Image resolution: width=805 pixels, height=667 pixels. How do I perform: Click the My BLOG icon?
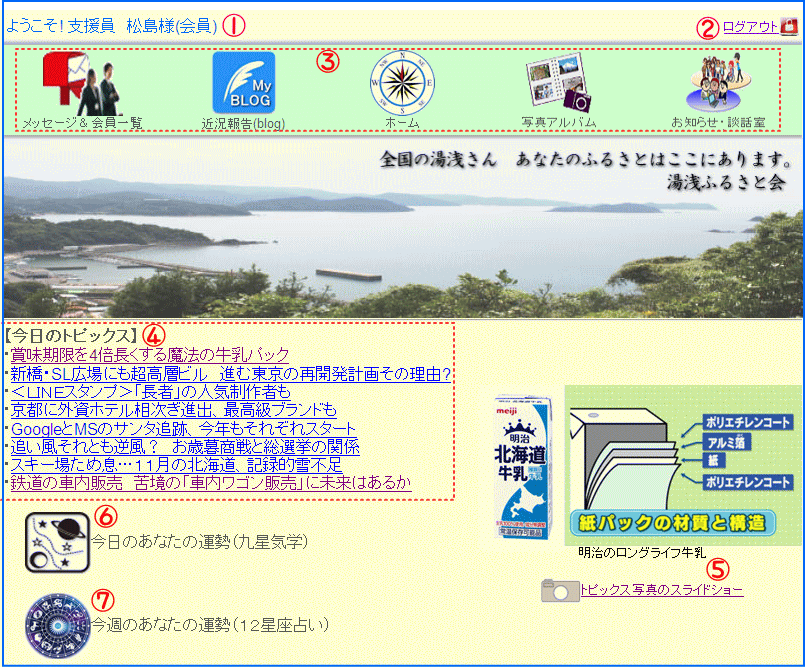[243, 82]
